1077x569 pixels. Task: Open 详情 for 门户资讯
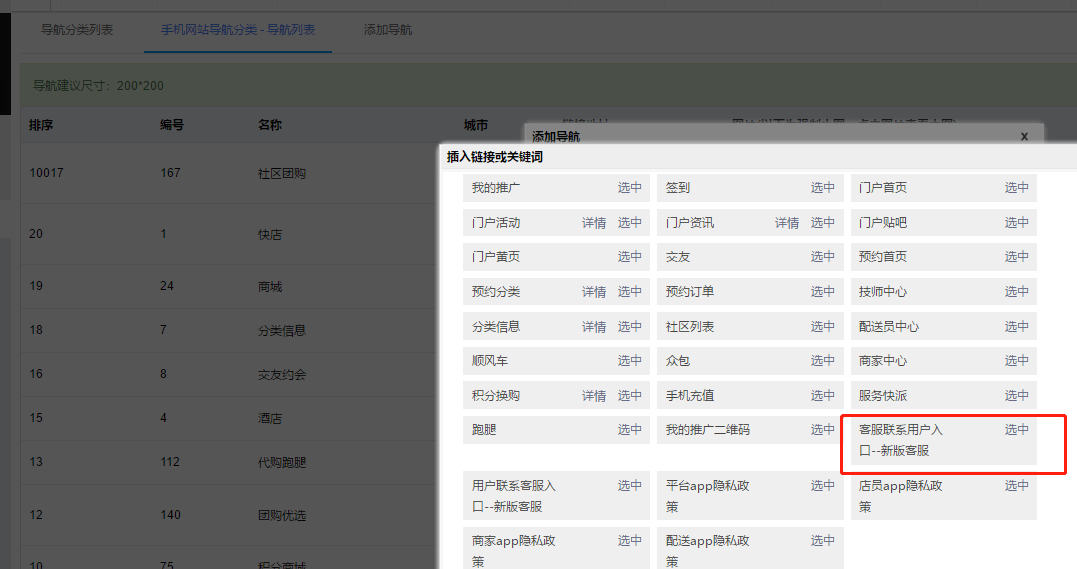point(786,223)
